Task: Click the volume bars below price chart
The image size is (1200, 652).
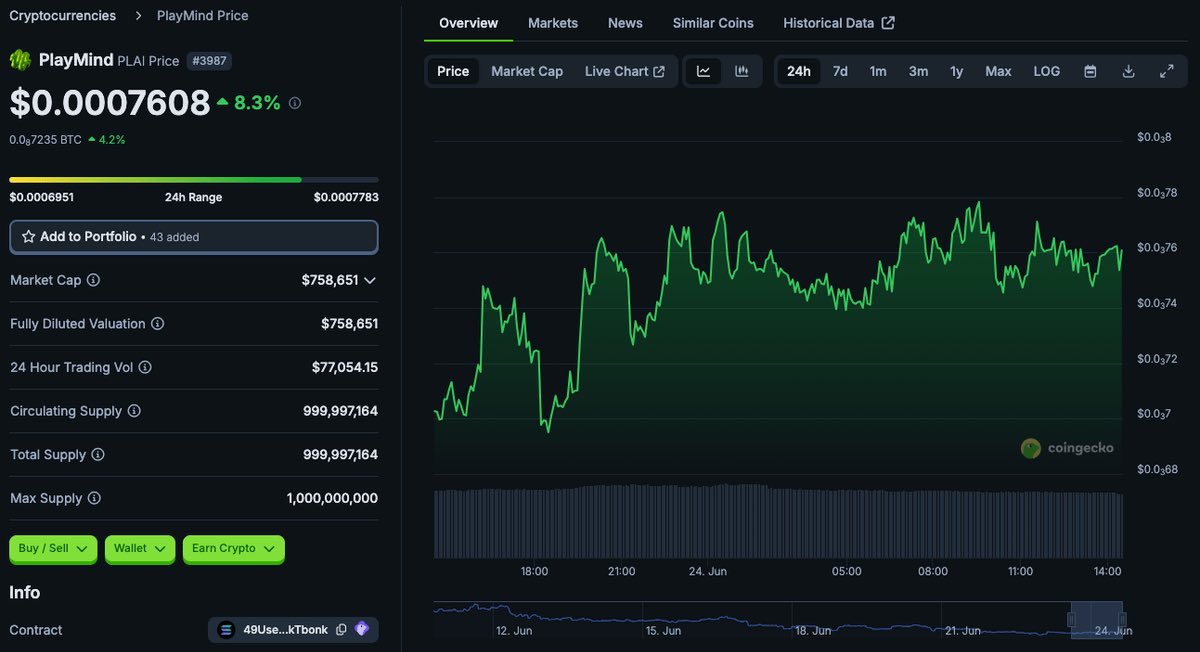Action: pyautogui.click(x=778, y=522)
